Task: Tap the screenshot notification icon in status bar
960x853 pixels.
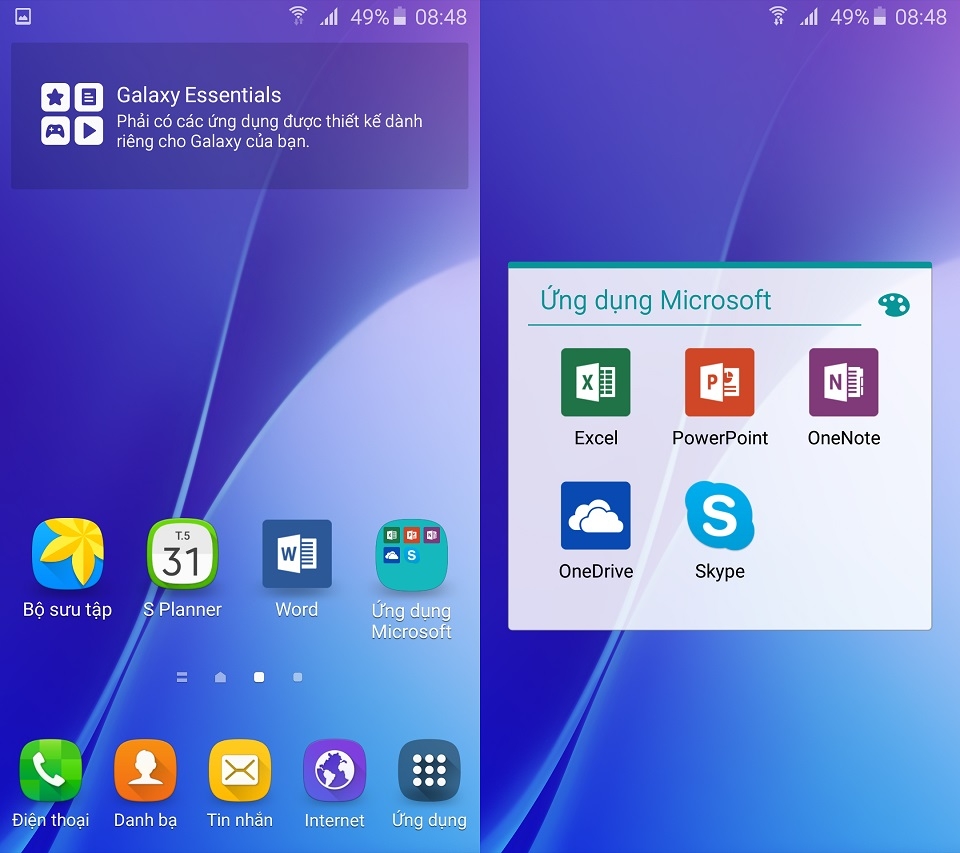Action: click(23, 17)
